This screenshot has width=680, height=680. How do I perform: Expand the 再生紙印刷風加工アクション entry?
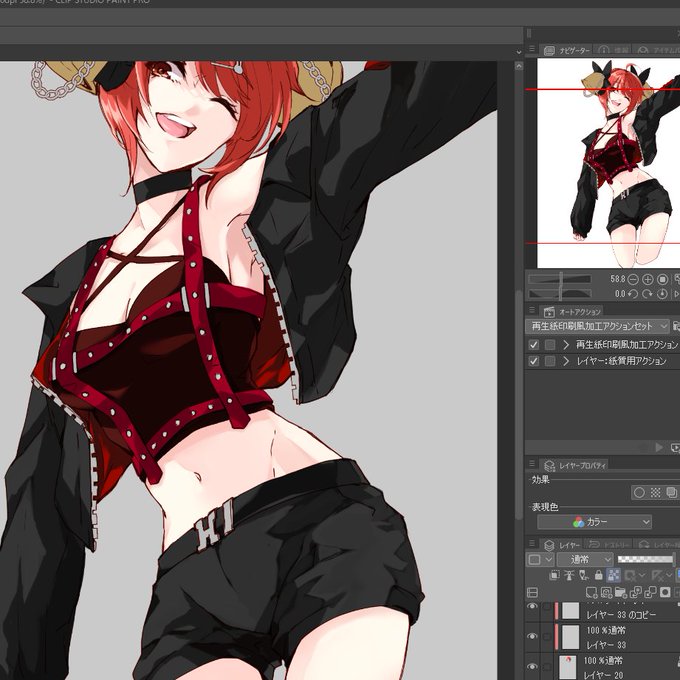click(x=566, y=345)
